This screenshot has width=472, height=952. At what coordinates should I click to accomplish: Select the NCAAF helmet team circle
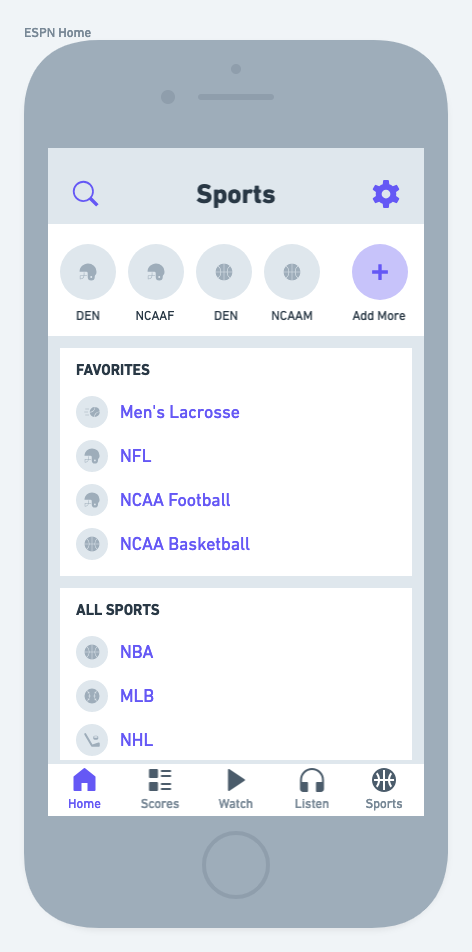click(156, 272)
